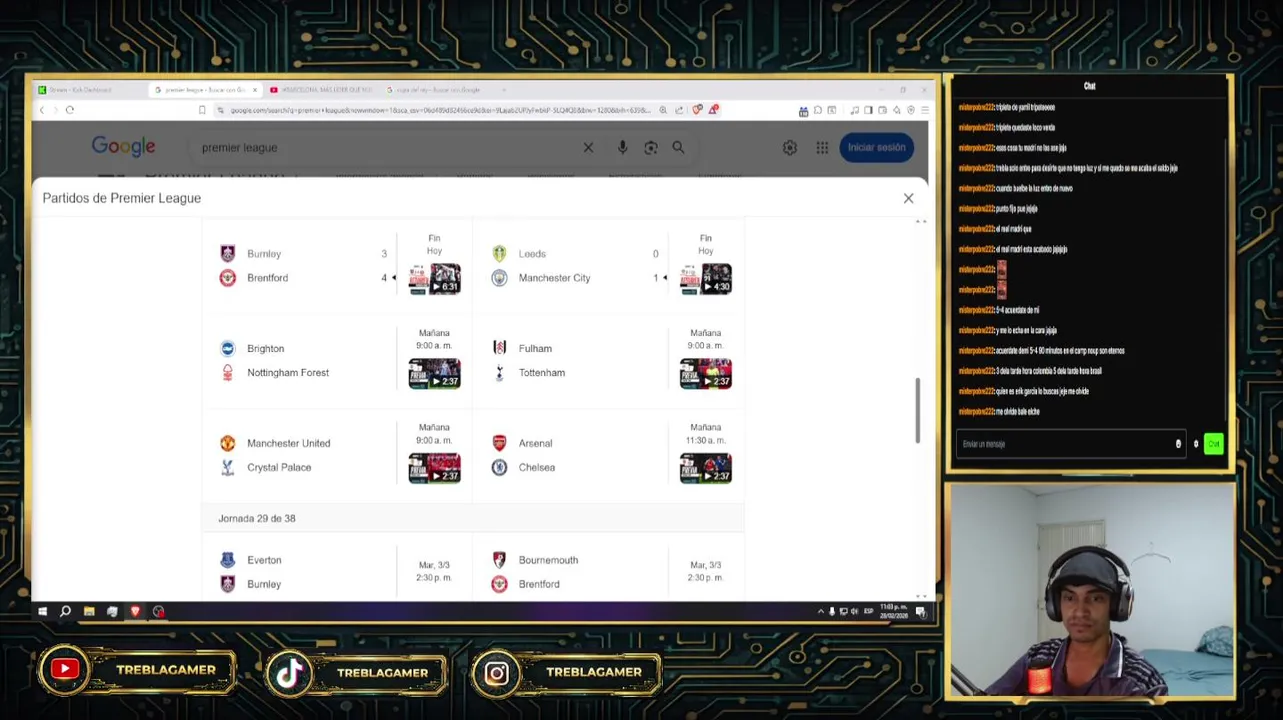Open Google quick settings gear
This screenshot has height=720, width=1283.
click(790, 147)
